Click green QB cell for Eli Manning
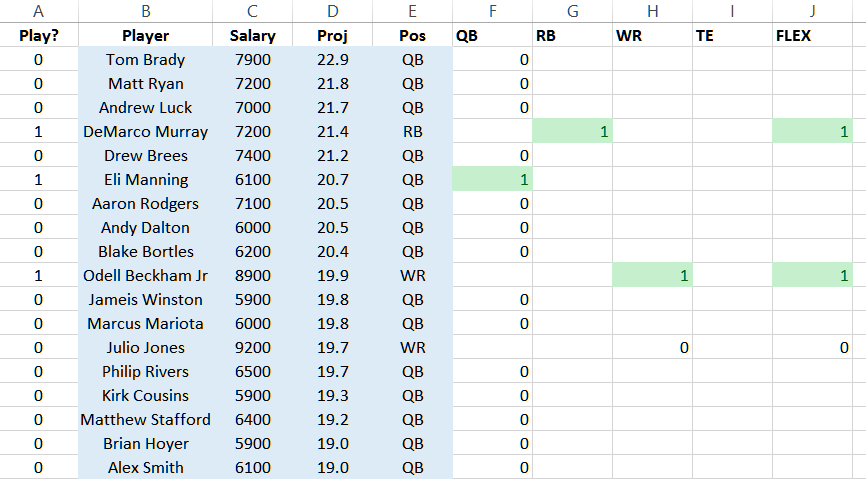This screenshot has width=866, height=479. [x=493, y=180]
